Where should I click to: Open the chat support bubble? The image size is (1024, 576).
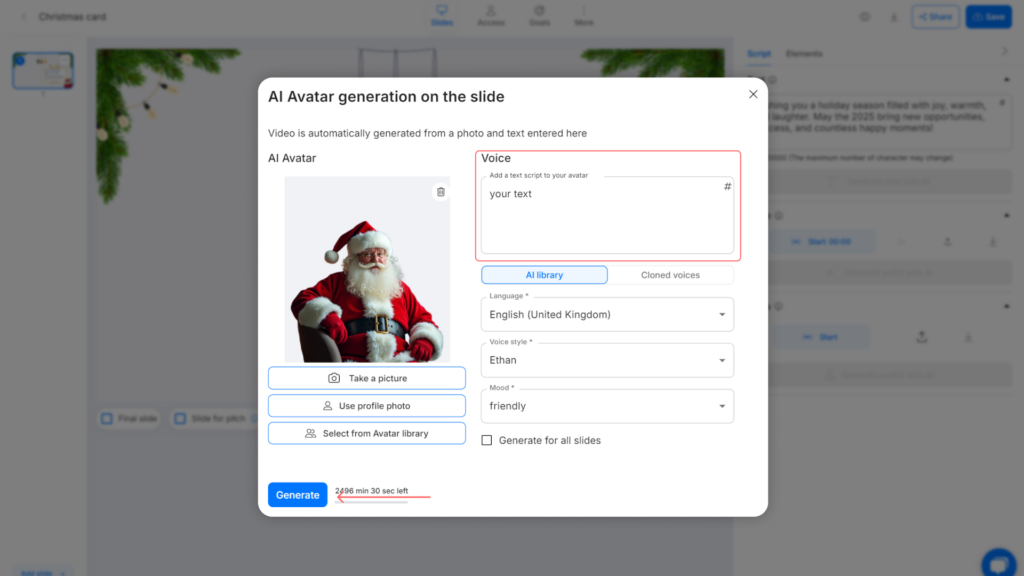[997, 562]
